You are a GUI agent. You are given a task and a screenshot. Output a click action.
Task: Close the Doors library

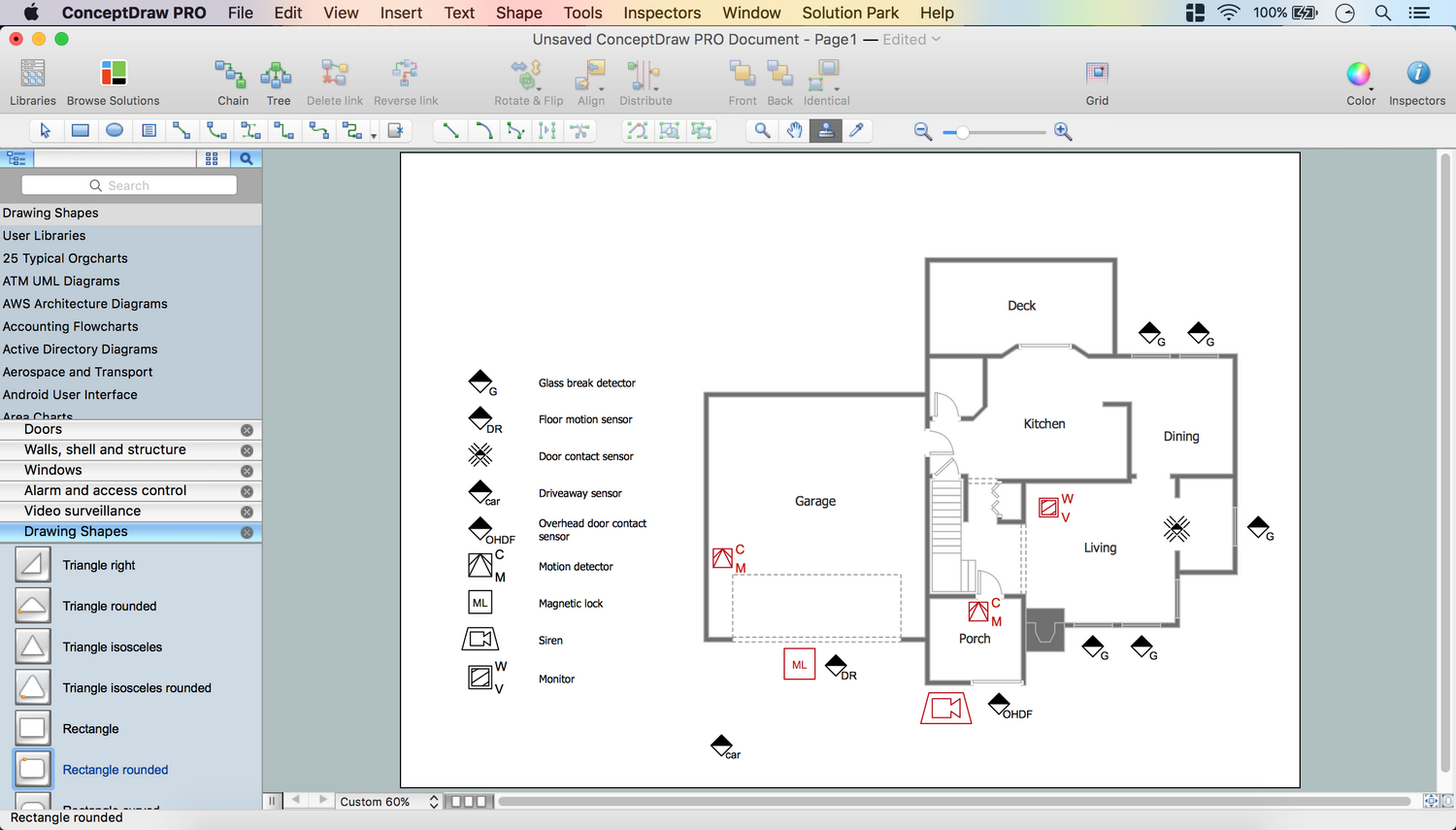pyautogui.click(x=247, y=430)
